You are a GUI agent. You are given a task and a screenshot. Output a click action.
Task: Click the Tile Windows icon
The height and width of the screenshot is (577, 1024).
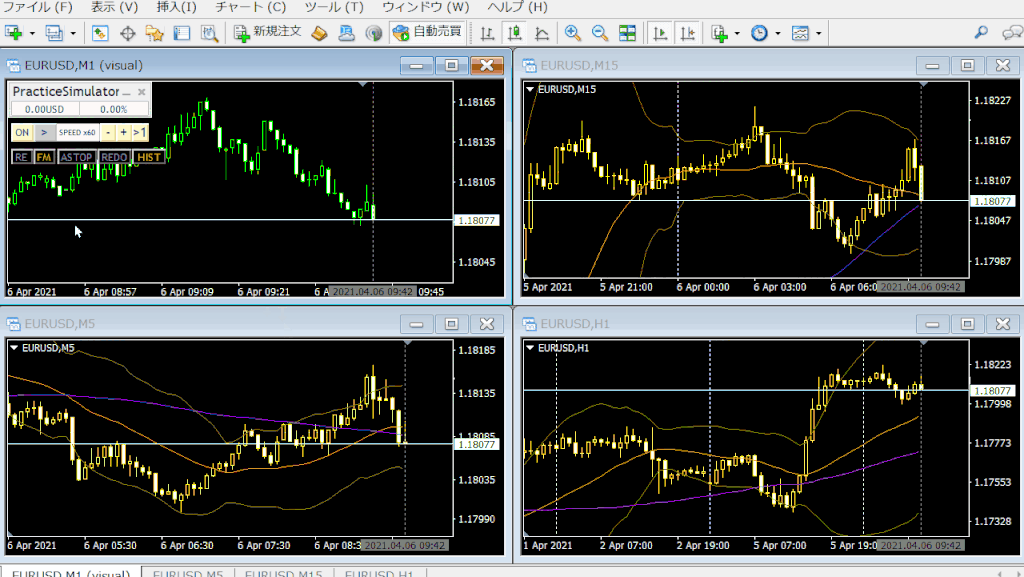click(628, 33)
